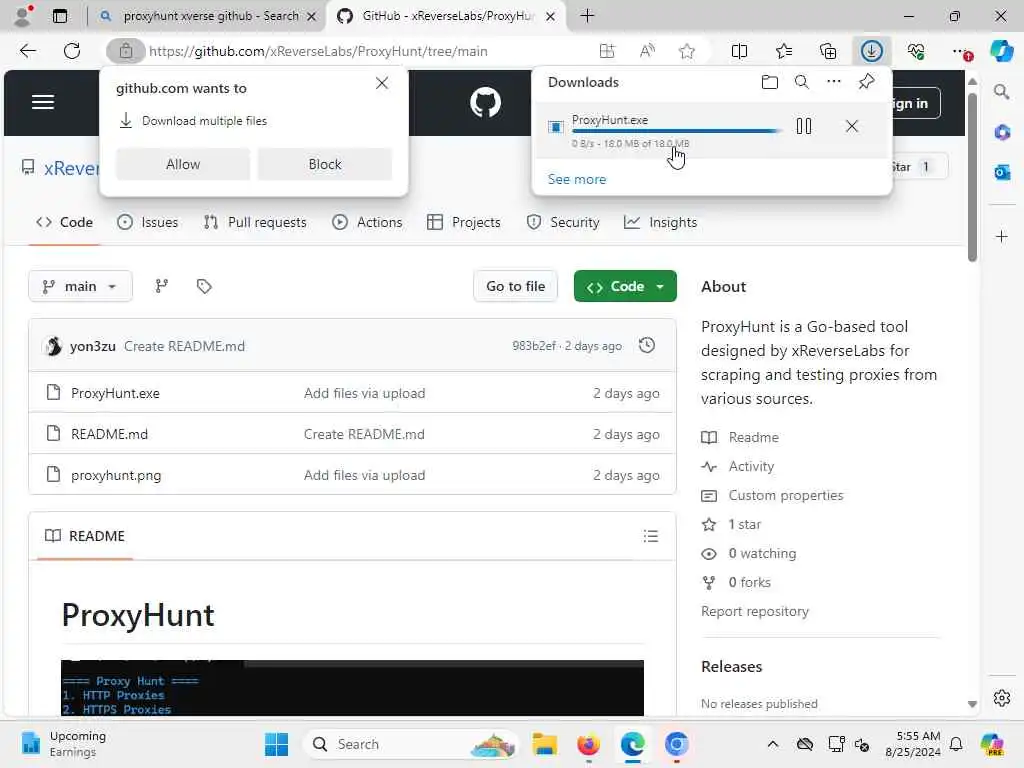Click Custom properties link
The width and height of the screenshot is (1024, 768).
786,496
